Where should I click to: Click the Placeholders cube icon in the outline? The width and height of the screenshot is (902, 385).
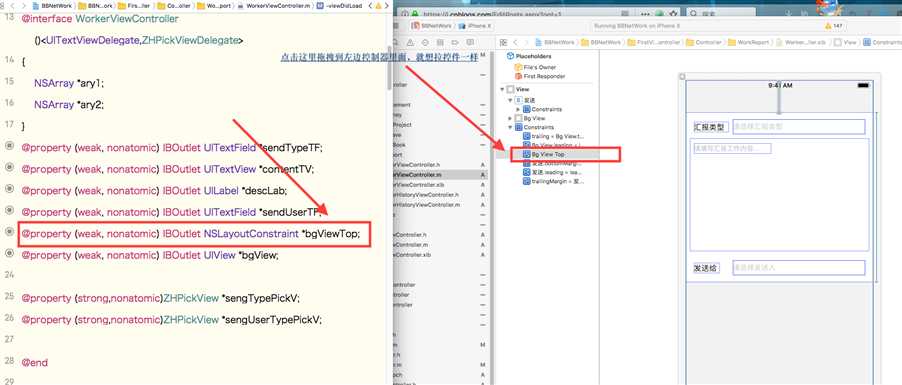pos(510,56)
